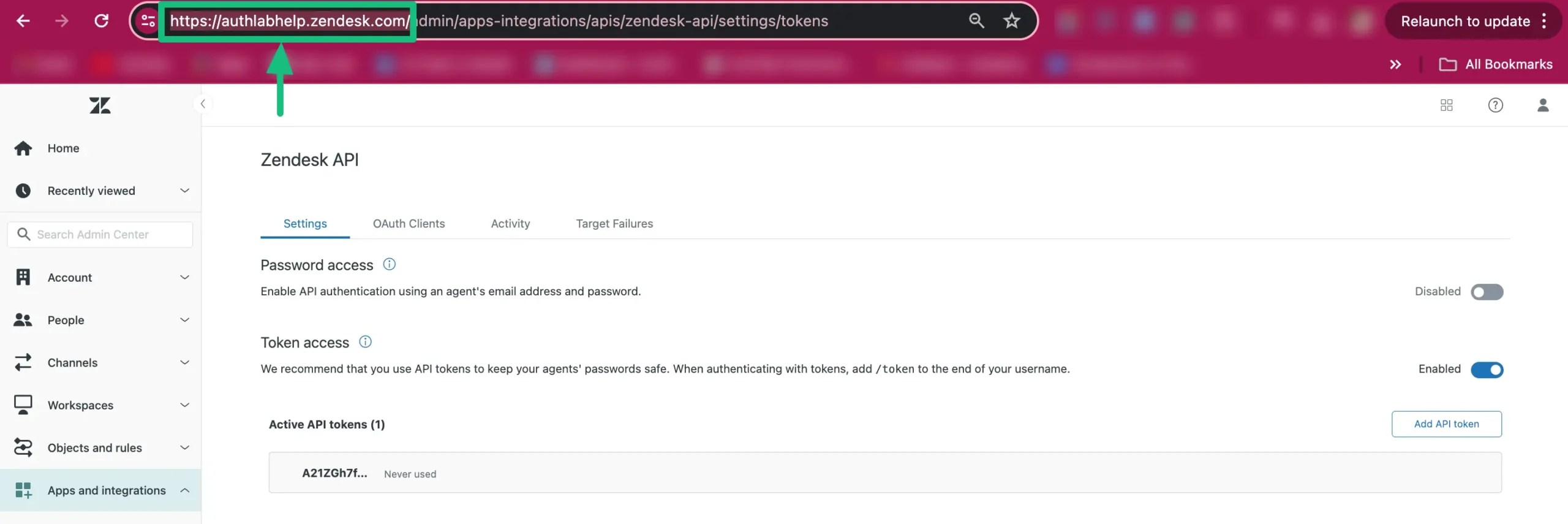Click the browser forward arrow
The width and height of the screenshot is (1568, 524).
click(62, 21)
